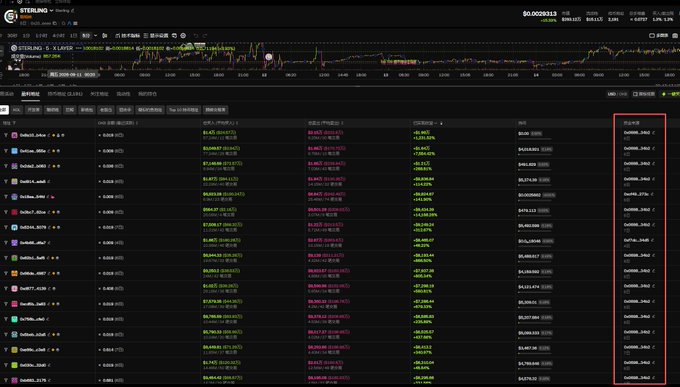Click the green one-click button at right
The width and height of the screenshot is (680, 387).
(670, 94)
